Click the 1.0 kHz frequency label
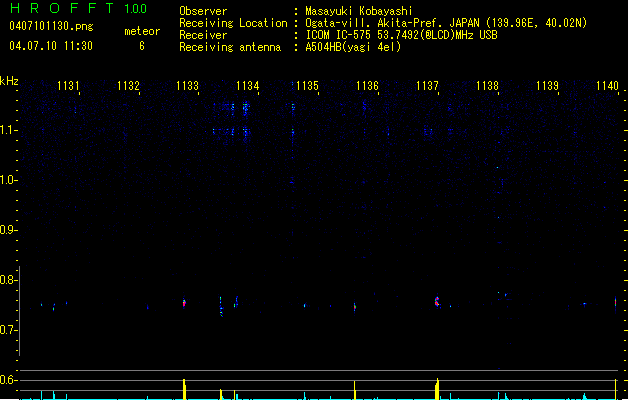Viewport: 629px width, 400px height. click(x=8, y=180)
